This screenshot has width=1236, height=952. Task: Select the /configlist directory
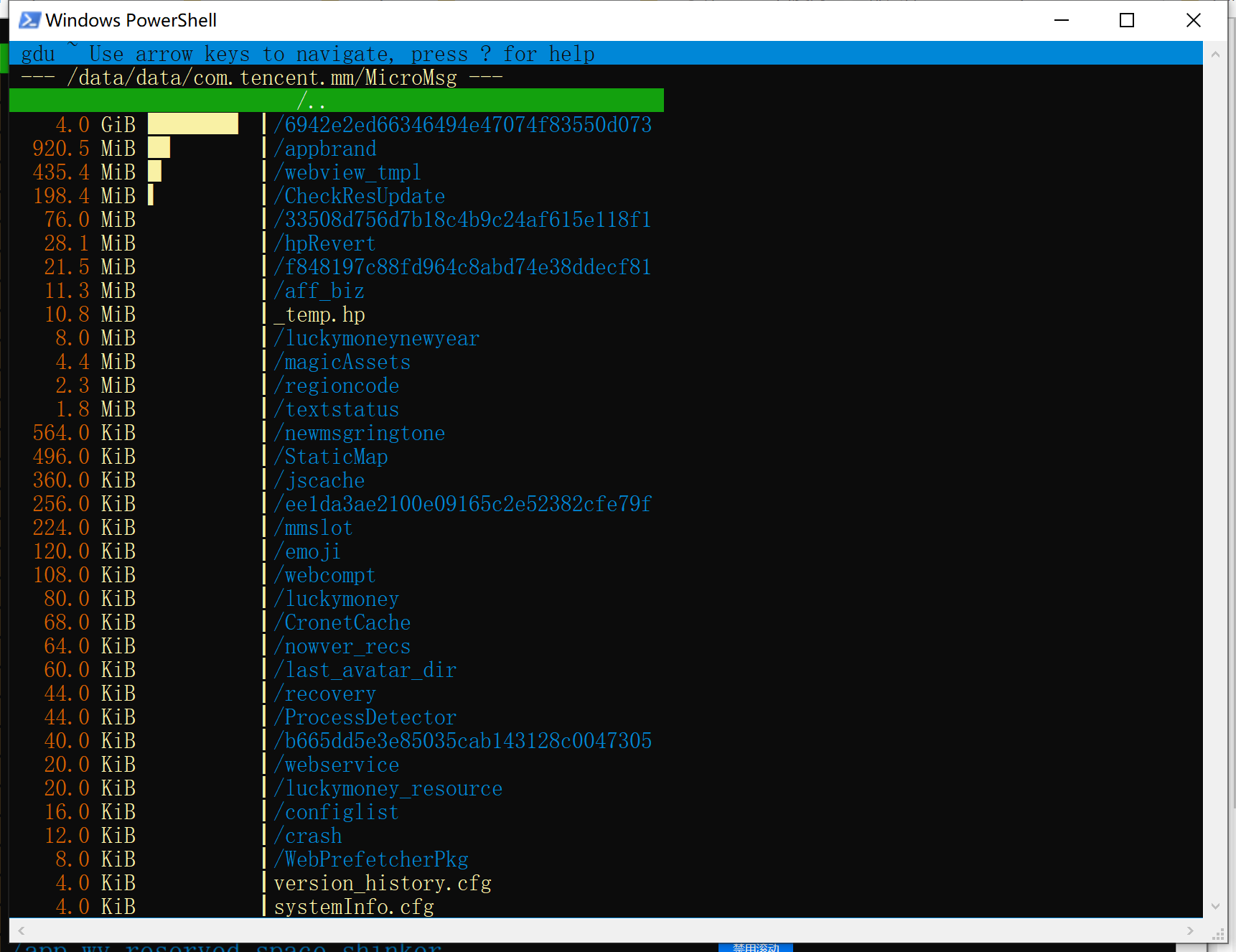[337, 811]
